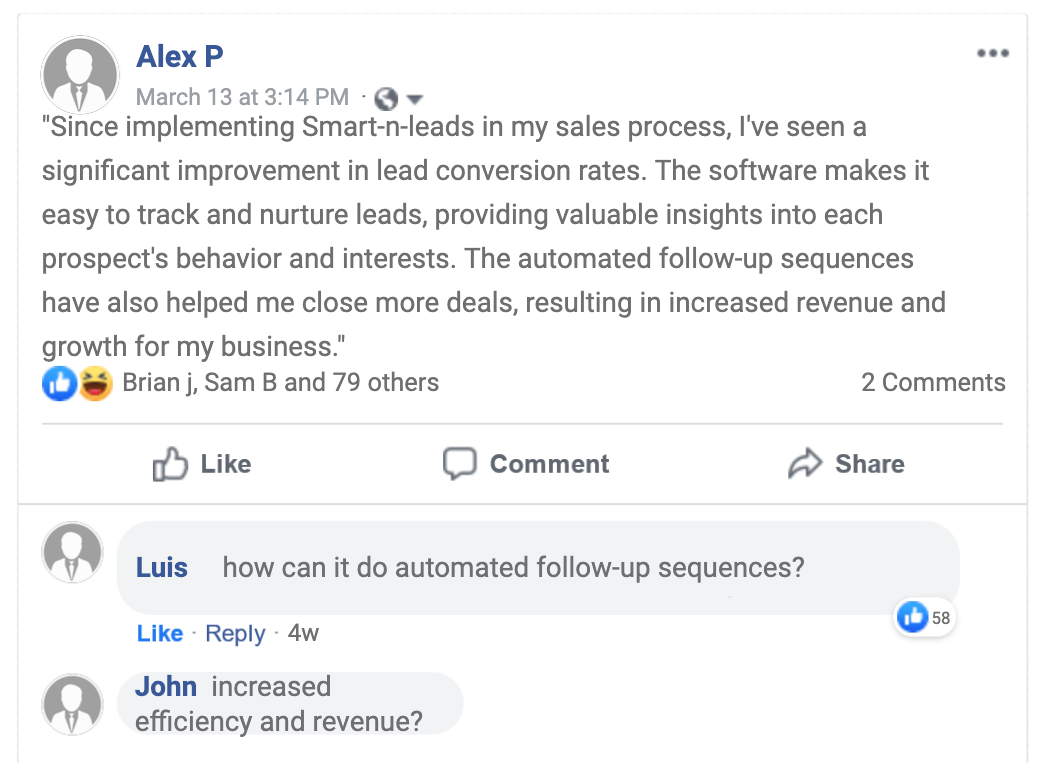
Task: Click the March 13 at 3:14 PM timestamp
Action: [242, 97]
